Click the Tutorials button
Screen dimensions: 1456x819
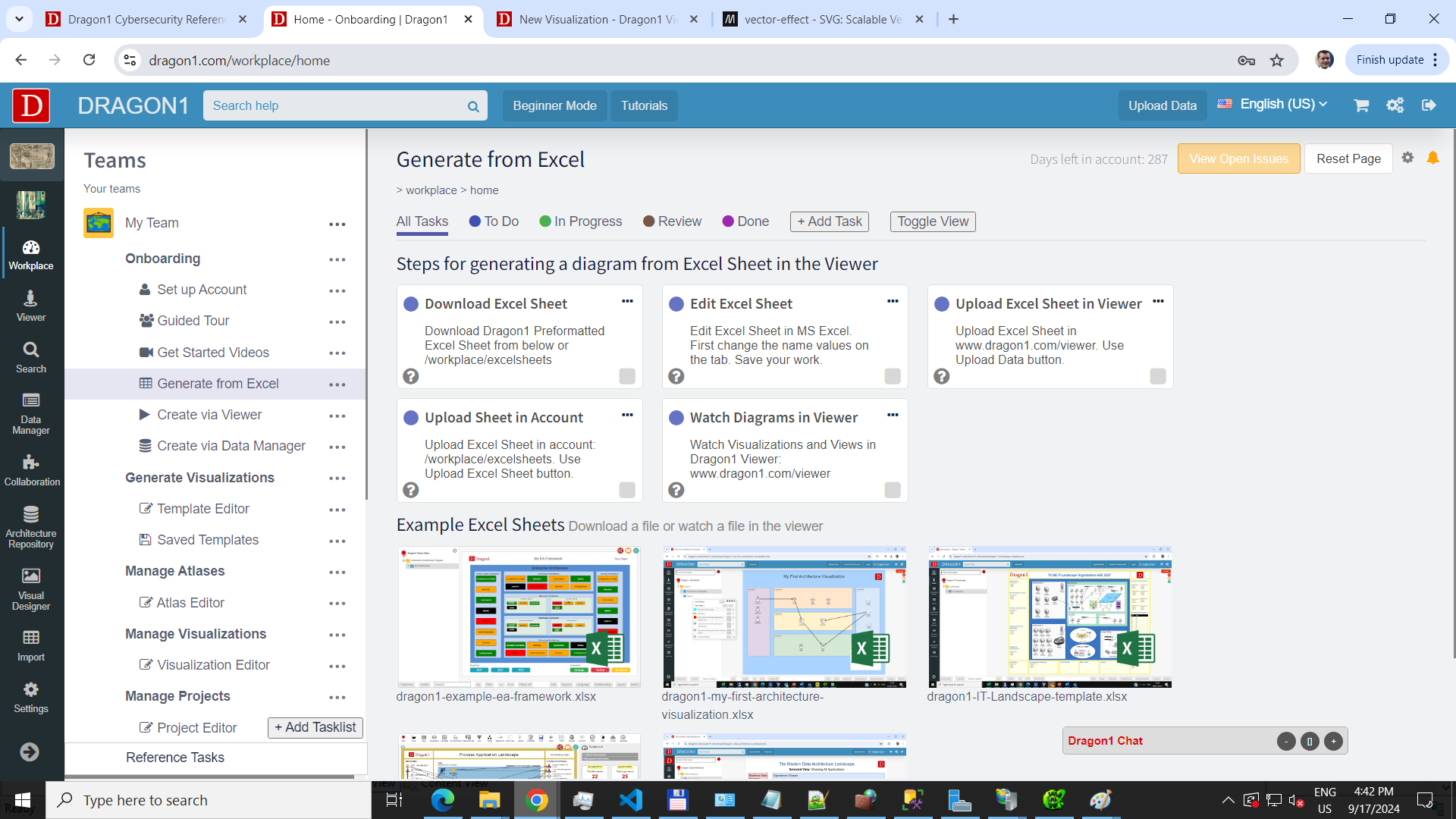coord(644,105)
